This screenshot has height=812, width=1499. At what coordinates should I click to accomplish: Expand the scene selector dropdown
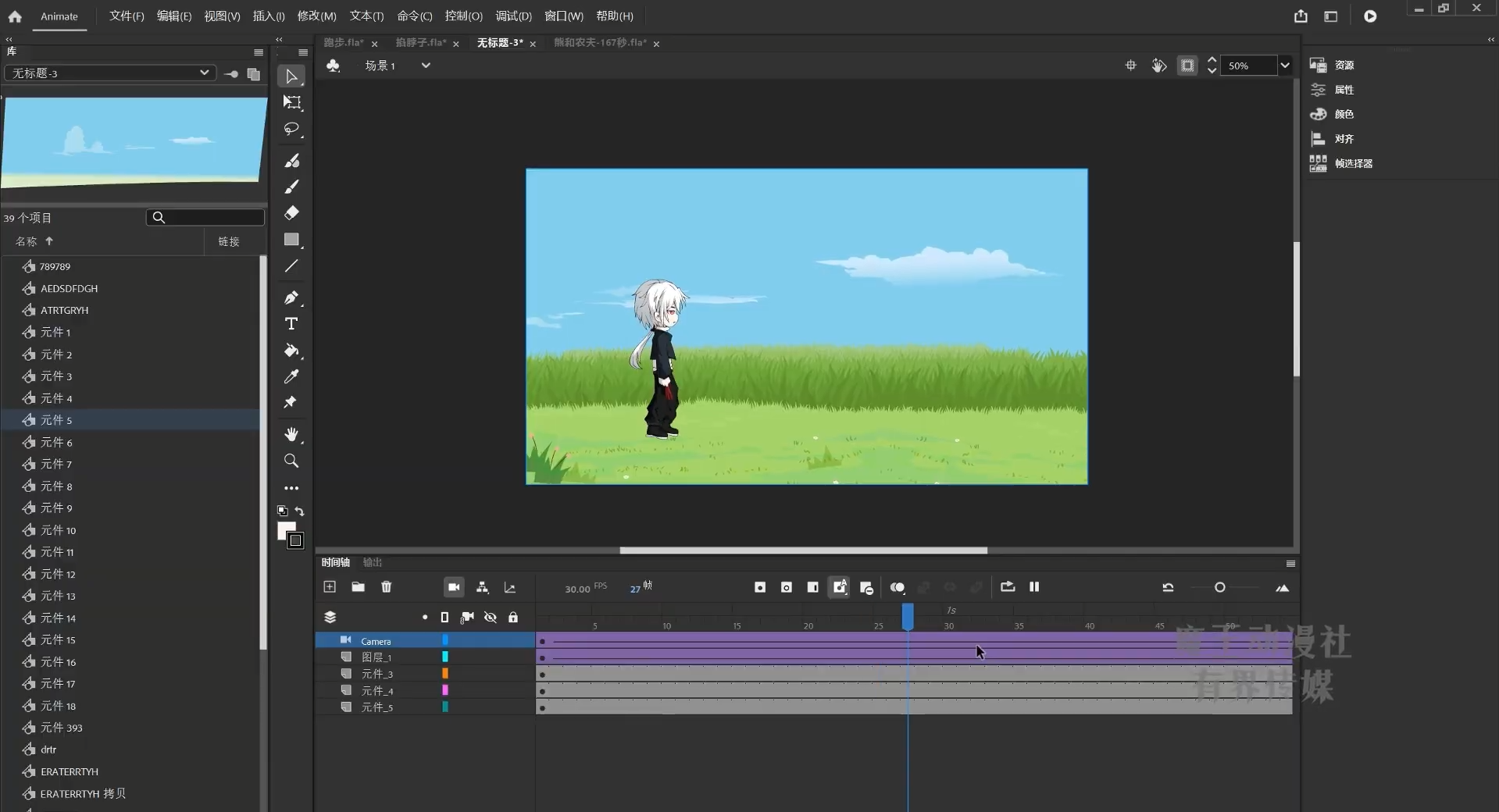click(x=426, y=66)
